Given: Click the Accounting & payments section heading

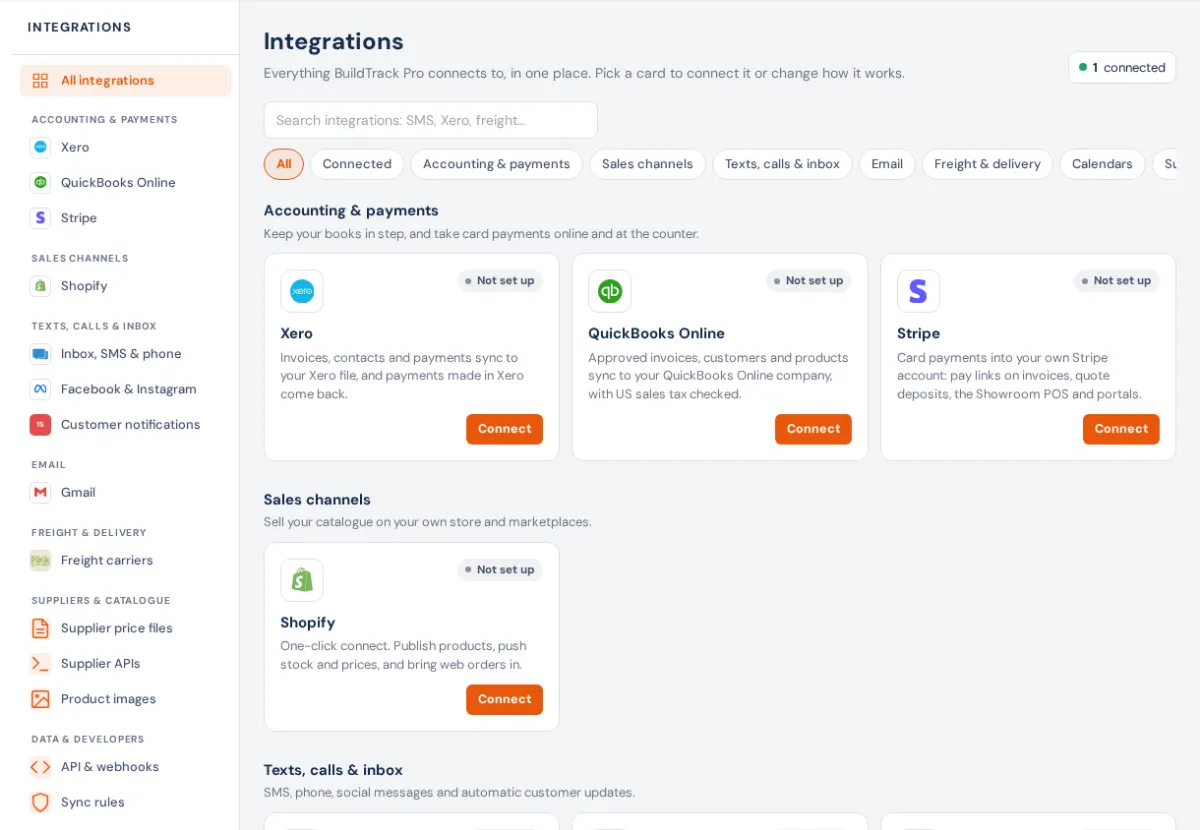Looking at the screenshot, I should coord(351,211).
